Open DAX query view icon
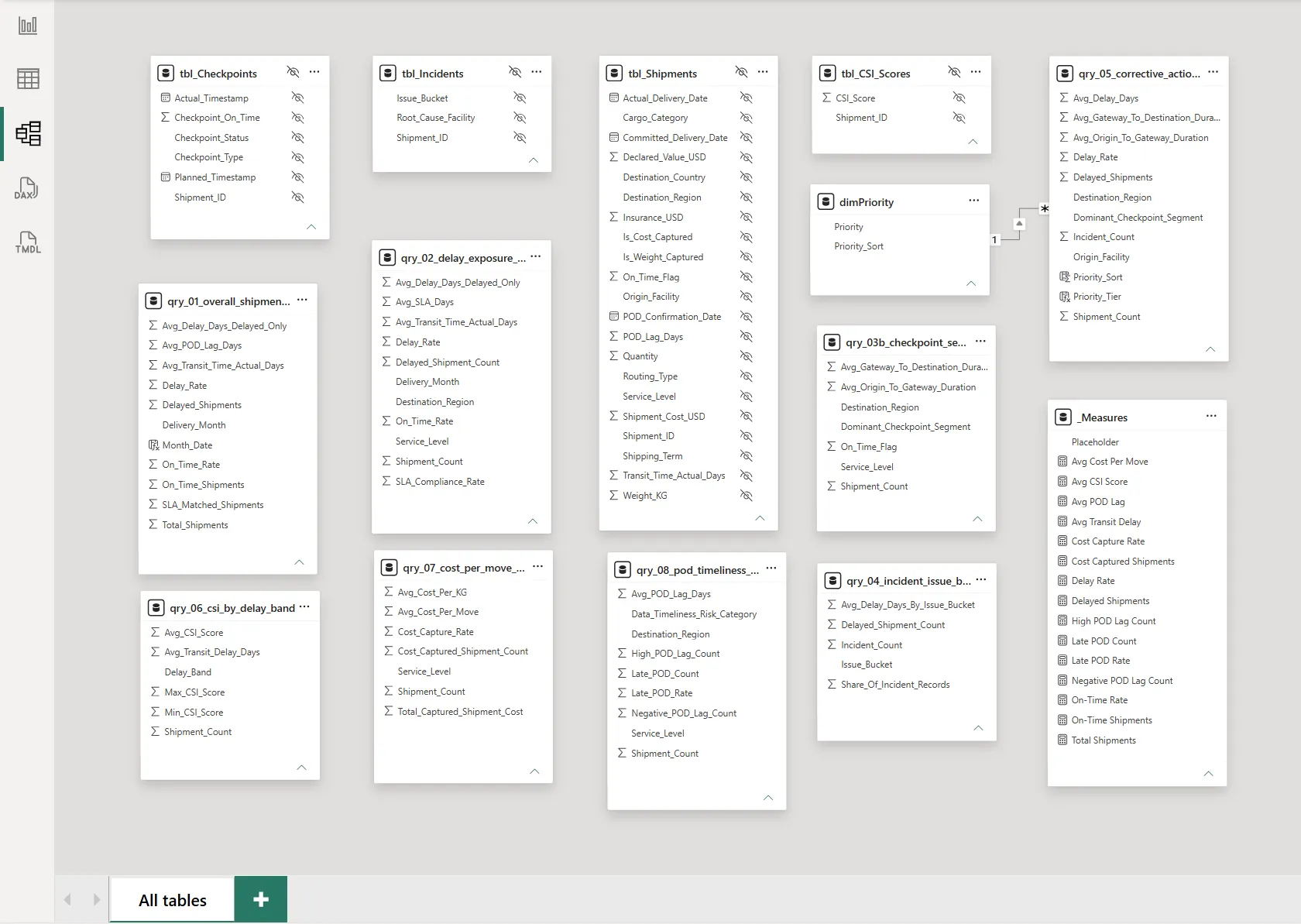1301x924 pixels. pyautogui.click(x=28, y=188)
